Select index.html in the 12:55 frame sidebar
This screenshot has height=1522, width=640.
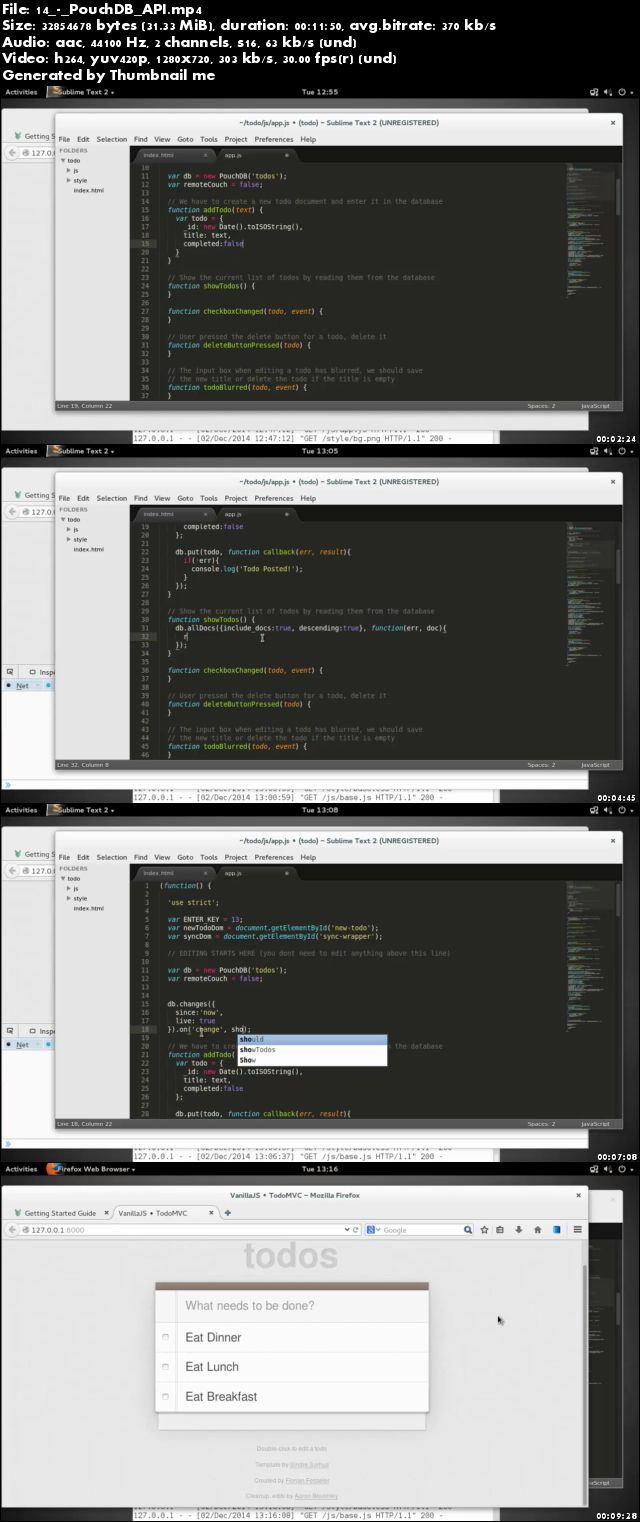(x=88, y=190)
